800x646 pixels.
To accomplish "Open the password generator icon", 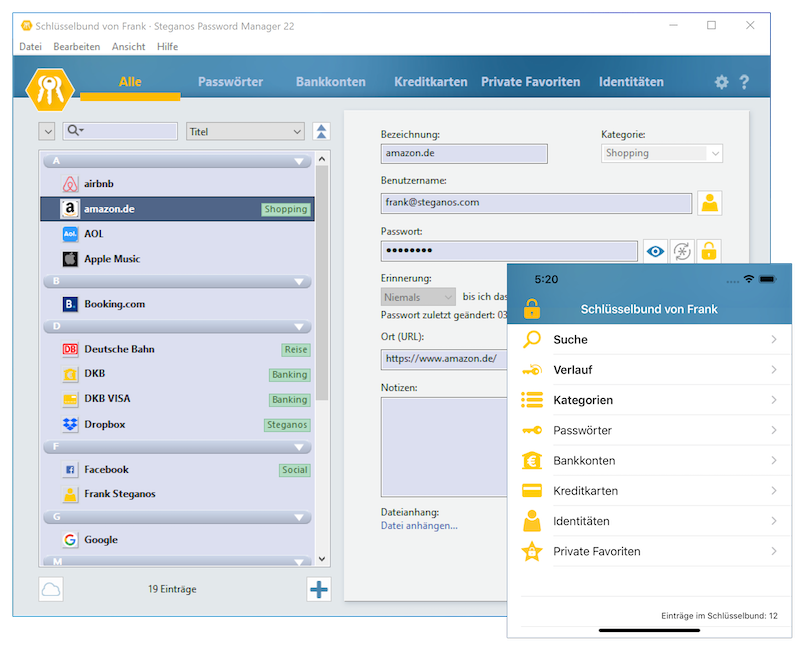I will (681, 251).
